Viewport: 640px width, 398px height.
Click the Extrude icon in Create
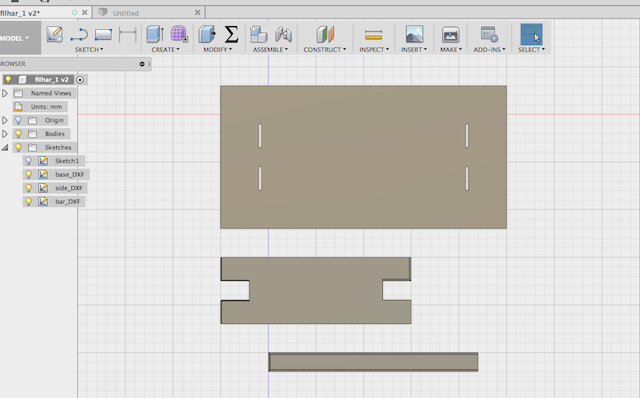point(155,34)
